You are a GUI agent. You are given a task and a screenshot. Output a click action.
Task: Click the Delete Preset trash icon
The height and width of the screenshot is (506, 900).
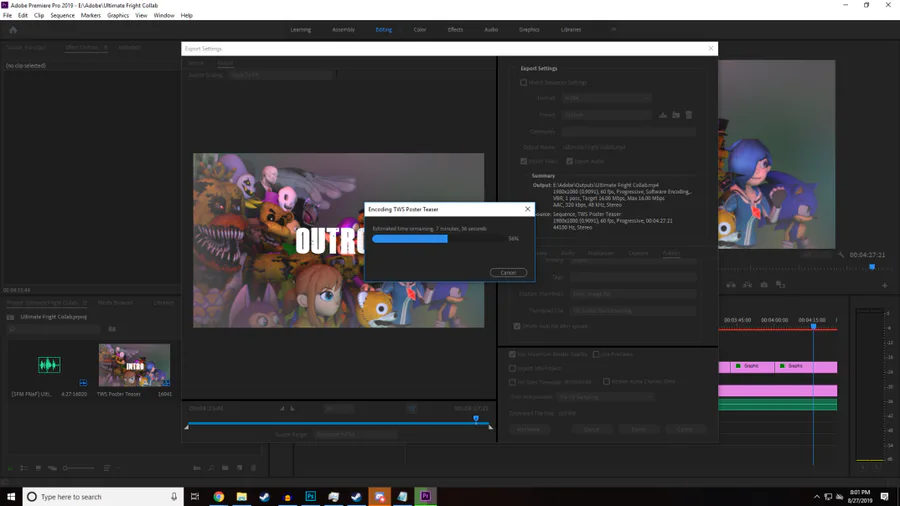689,115
